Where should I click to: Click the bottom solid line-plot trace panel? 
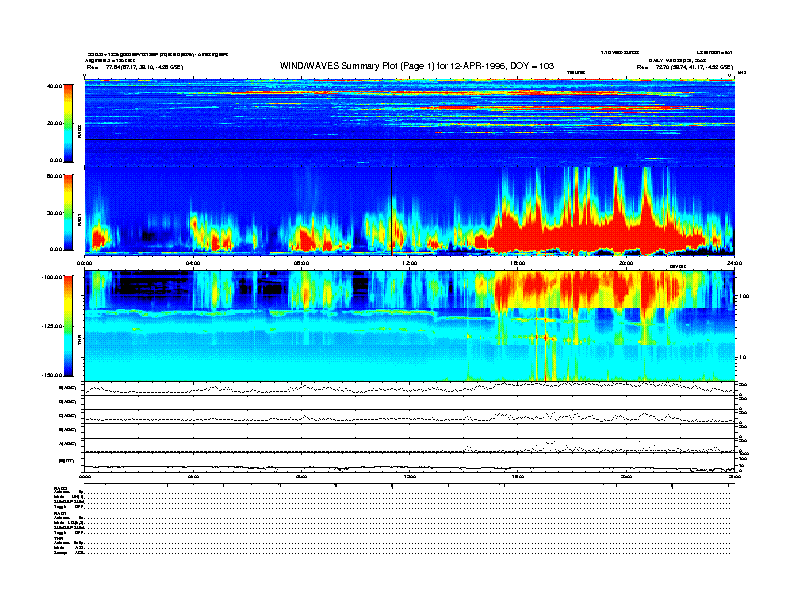tap(410, 462)
